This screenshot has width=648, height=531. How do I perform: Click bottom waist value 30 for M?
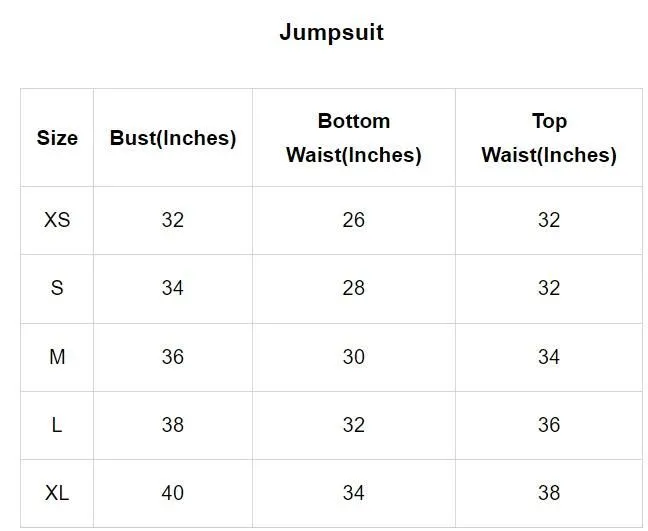click(354, 357)
